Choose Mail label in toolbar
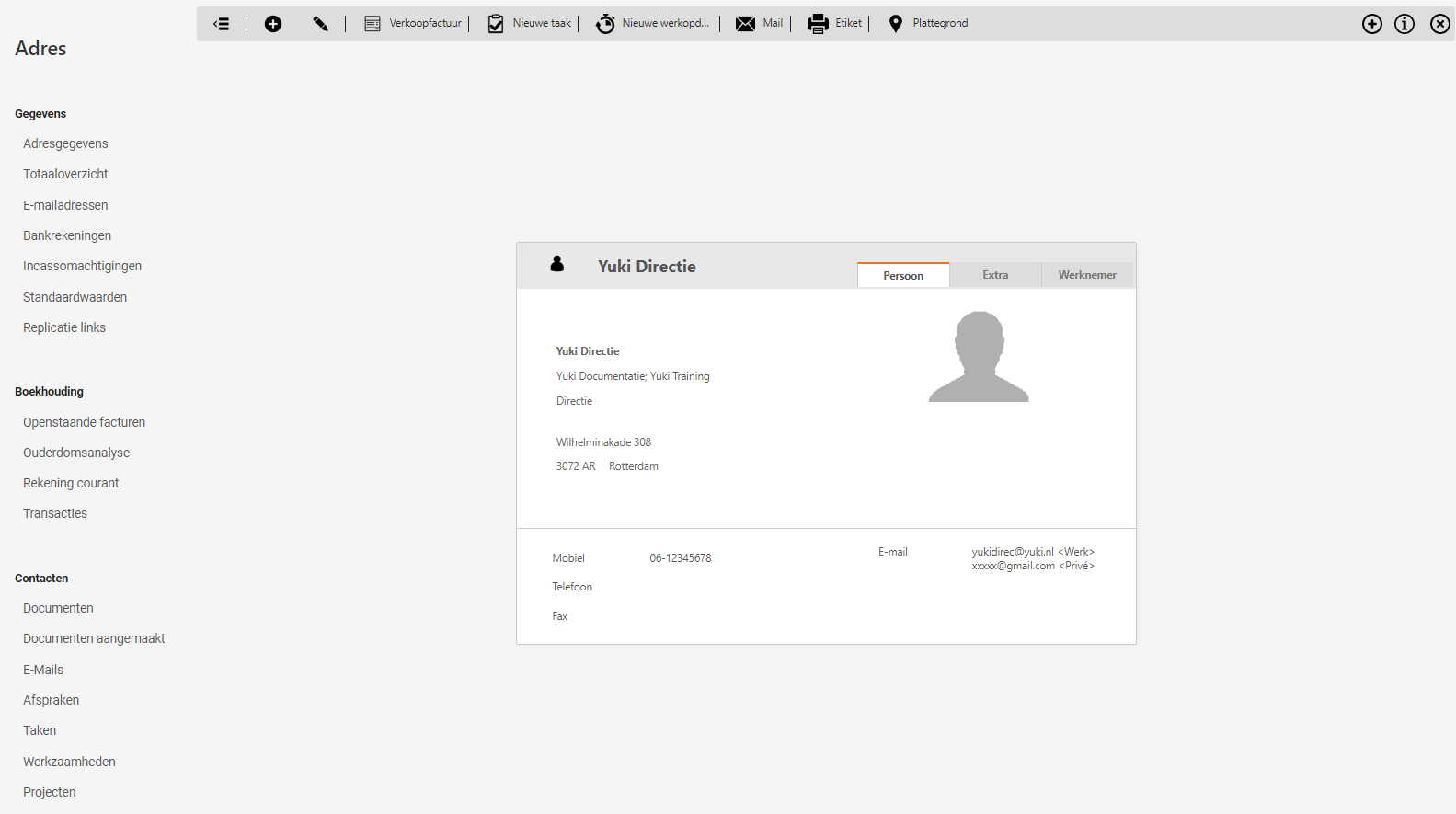Viewport: 1456px width, 814px height. tap(773, 23)
